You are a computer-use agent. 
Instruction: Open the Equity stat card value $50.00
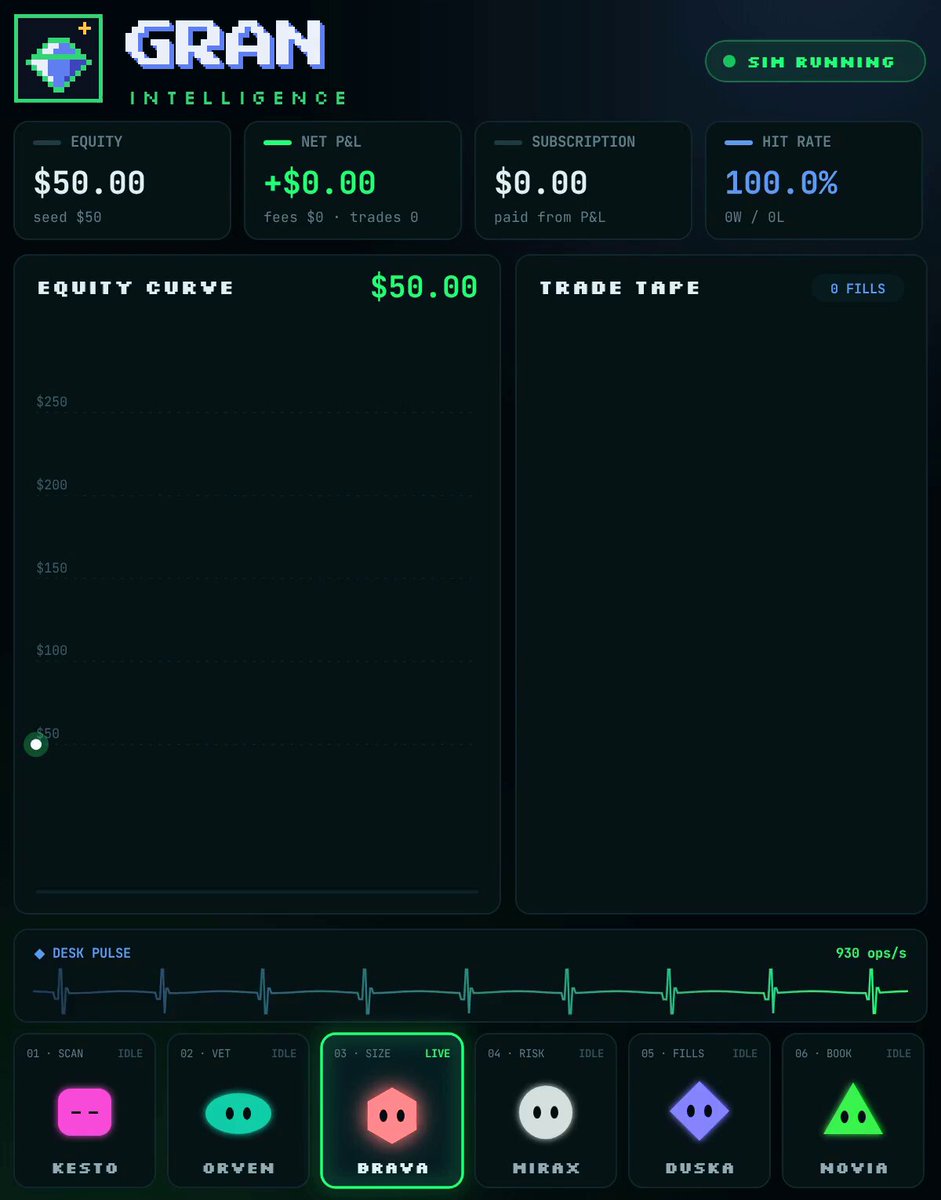click(90, 183)
